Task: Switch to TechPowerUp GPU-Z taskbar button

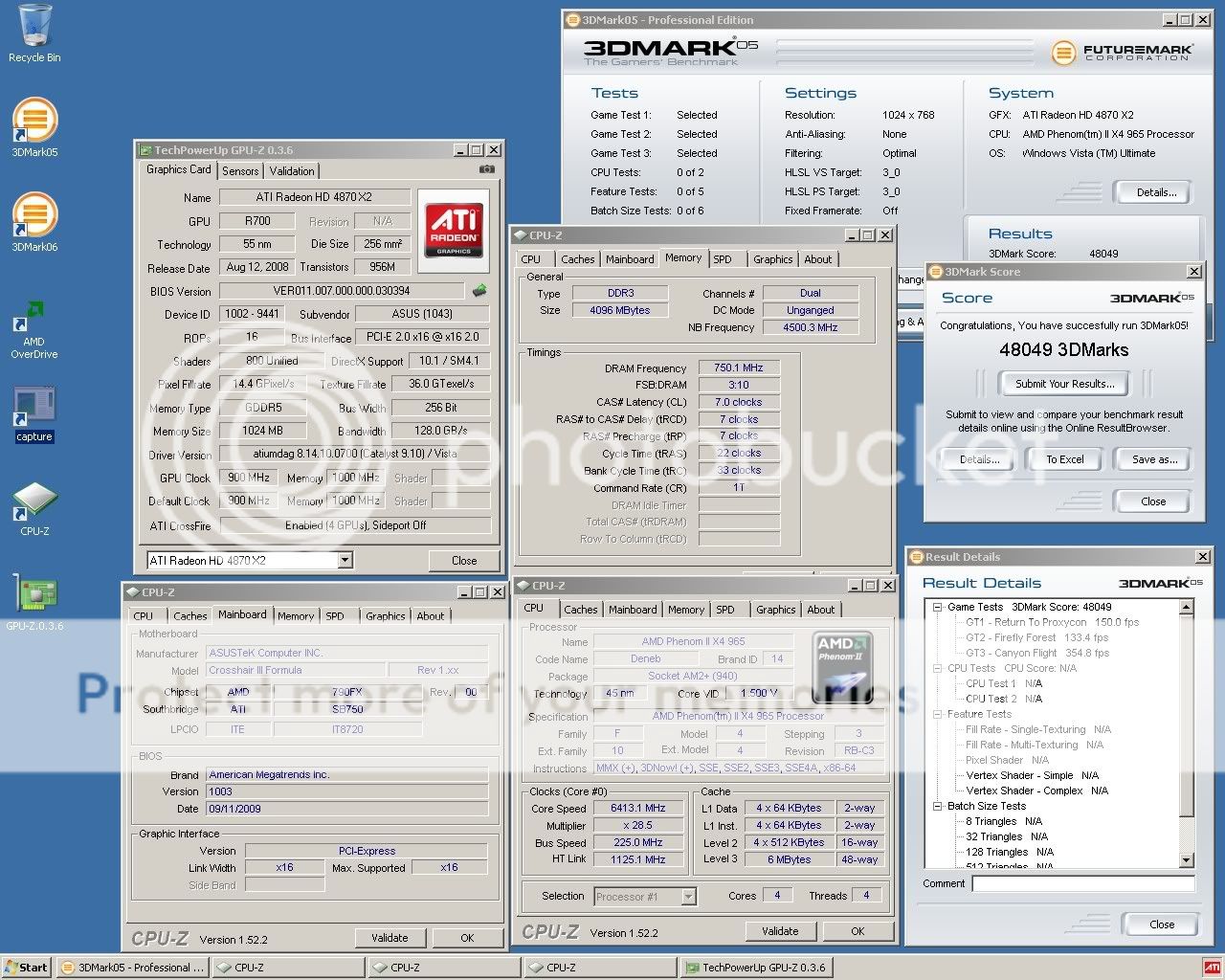Action: (757, 968)
